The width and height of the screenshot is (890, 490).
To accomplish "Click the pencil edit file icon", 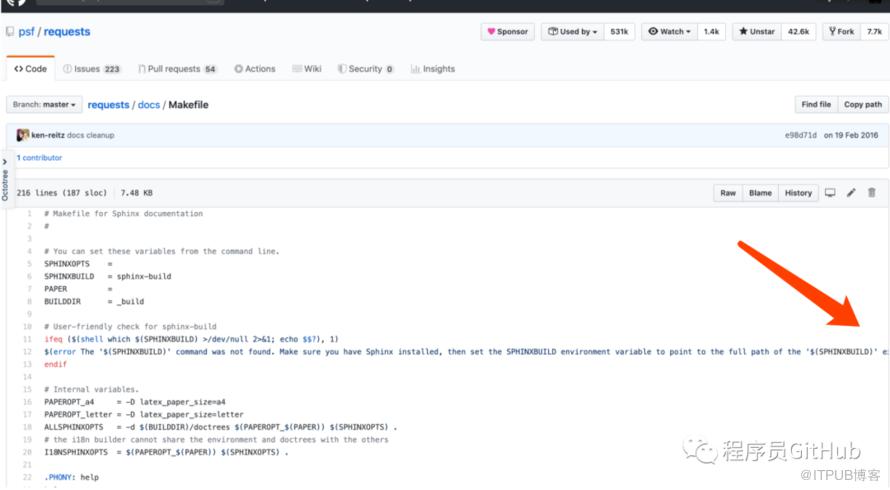I will (851, 192).
